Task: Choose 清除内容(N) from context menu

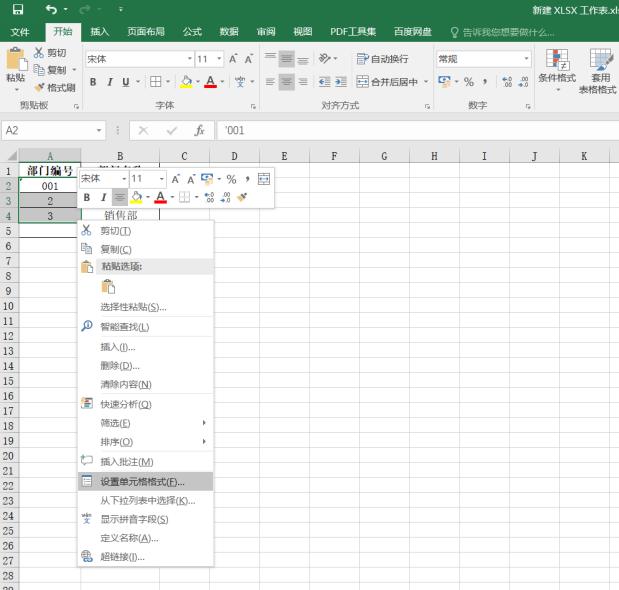Action: click(145, 384)
